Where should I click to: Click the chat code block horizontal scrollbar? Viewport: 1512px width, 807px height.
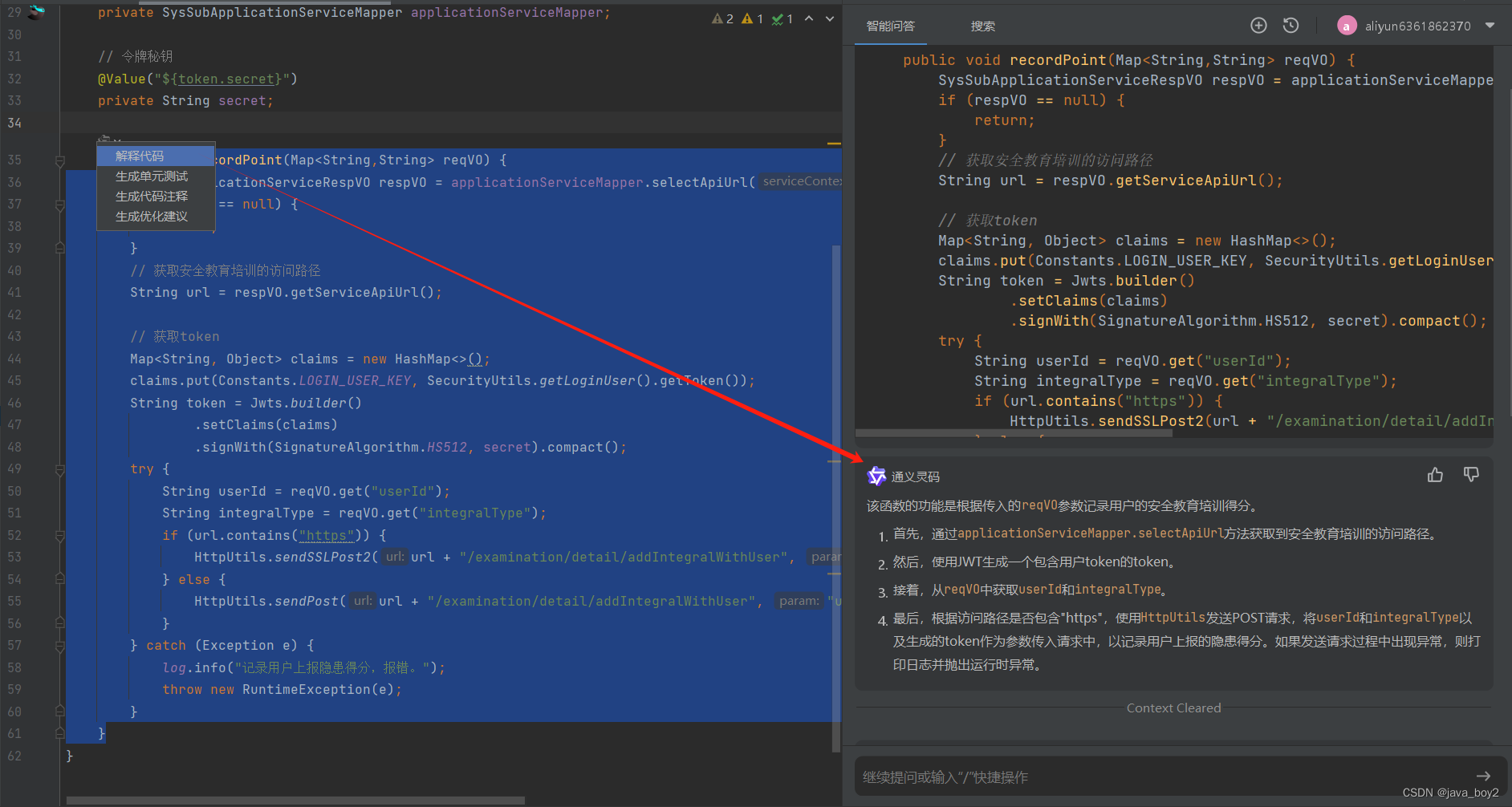(1014, 433)
